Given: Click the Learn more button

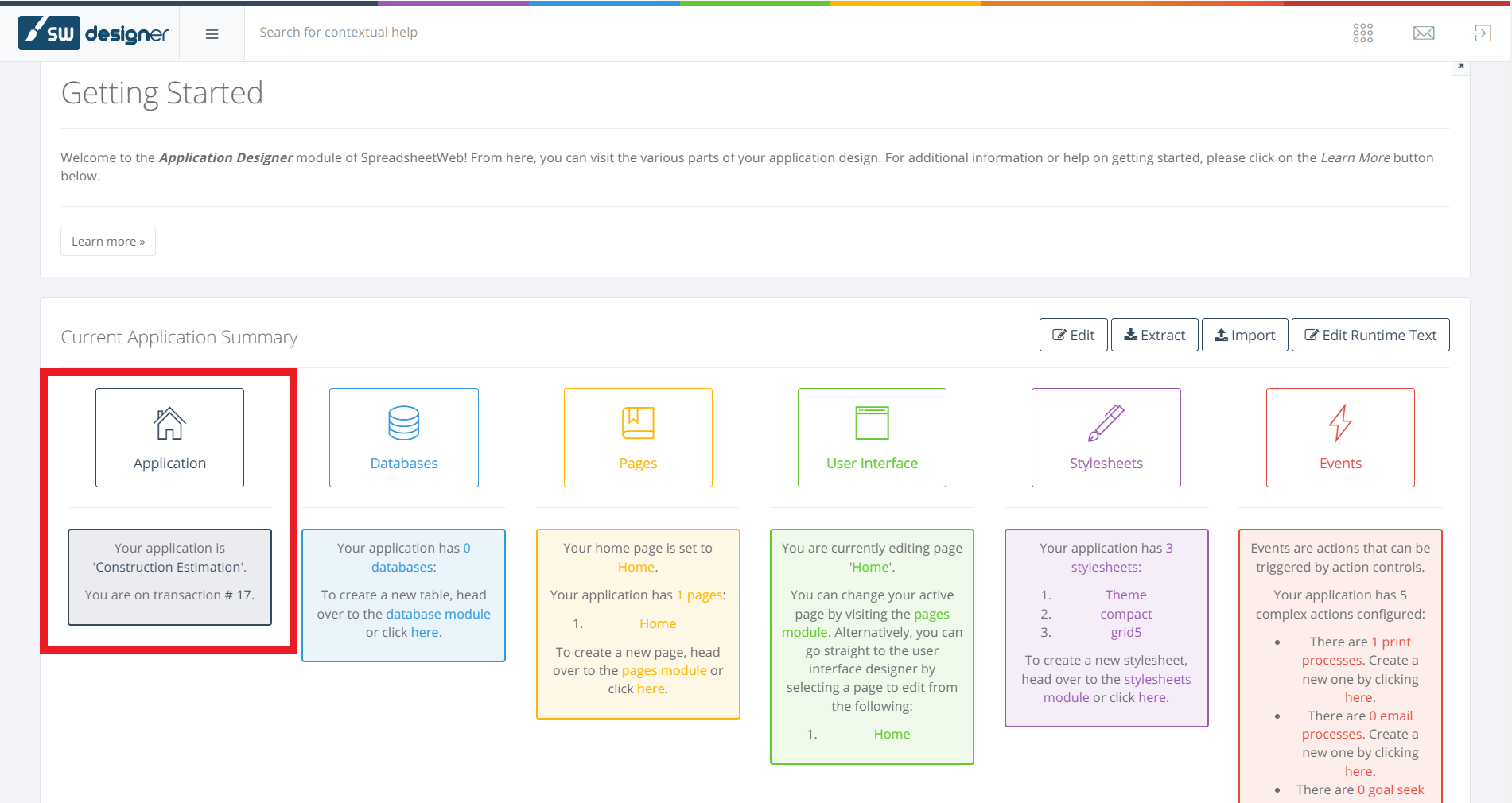Looking at the screenshot, I should click(x=108, y=242).
